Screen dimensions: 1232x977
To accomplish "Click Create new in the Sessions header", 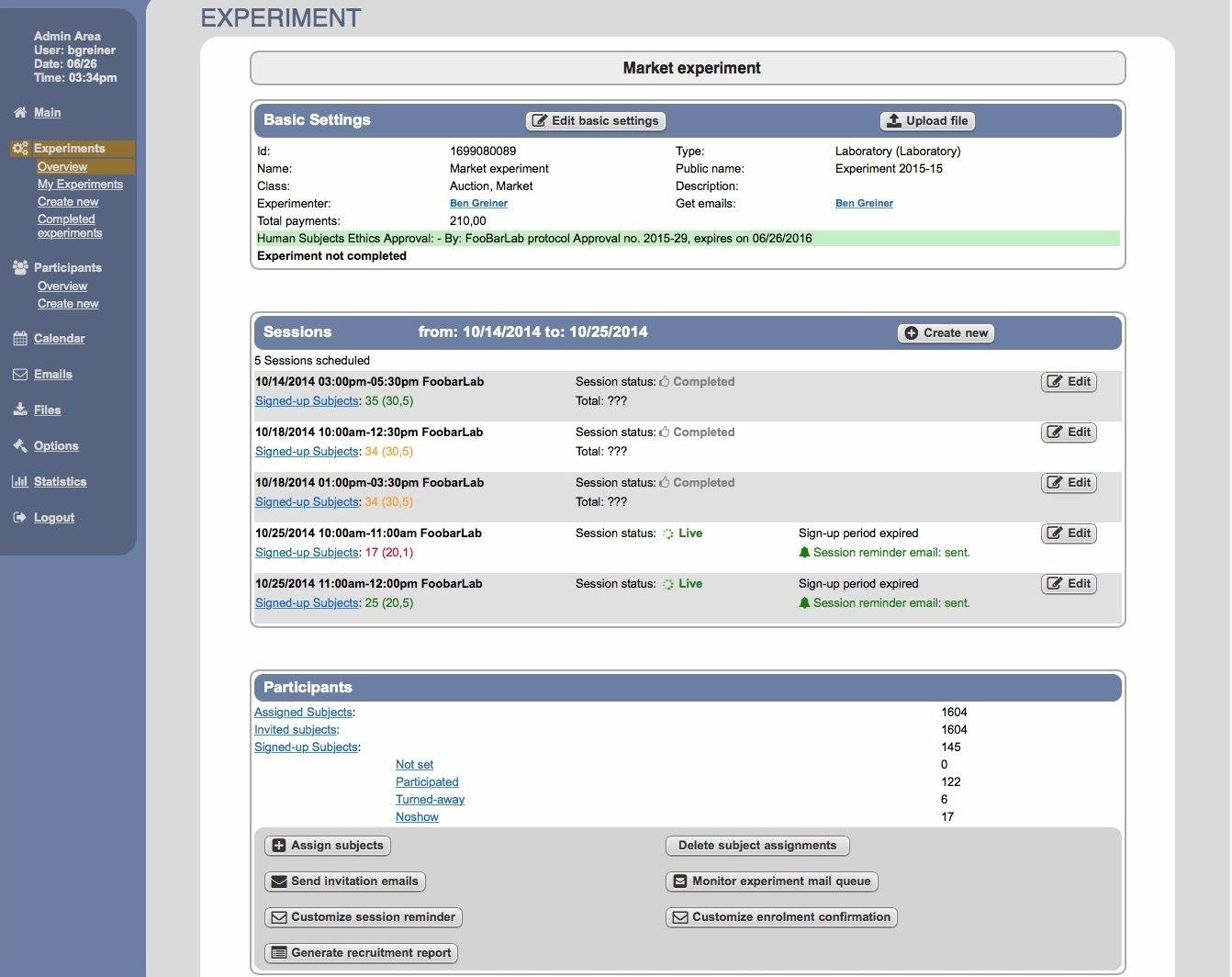I will [x=946, y=332].
